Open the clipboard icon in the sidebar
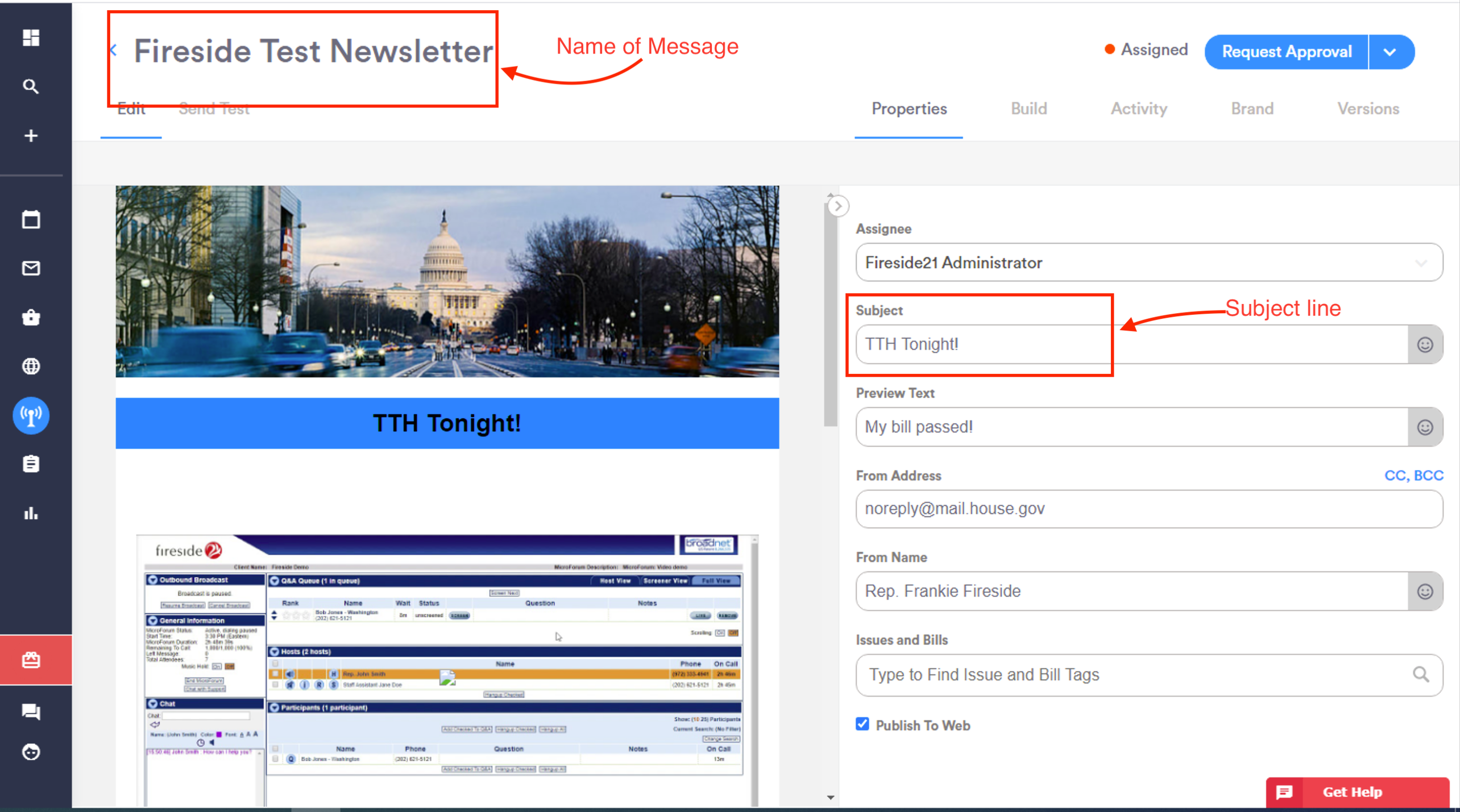The width and height of the screenshot is (1460, 812). 31,464
